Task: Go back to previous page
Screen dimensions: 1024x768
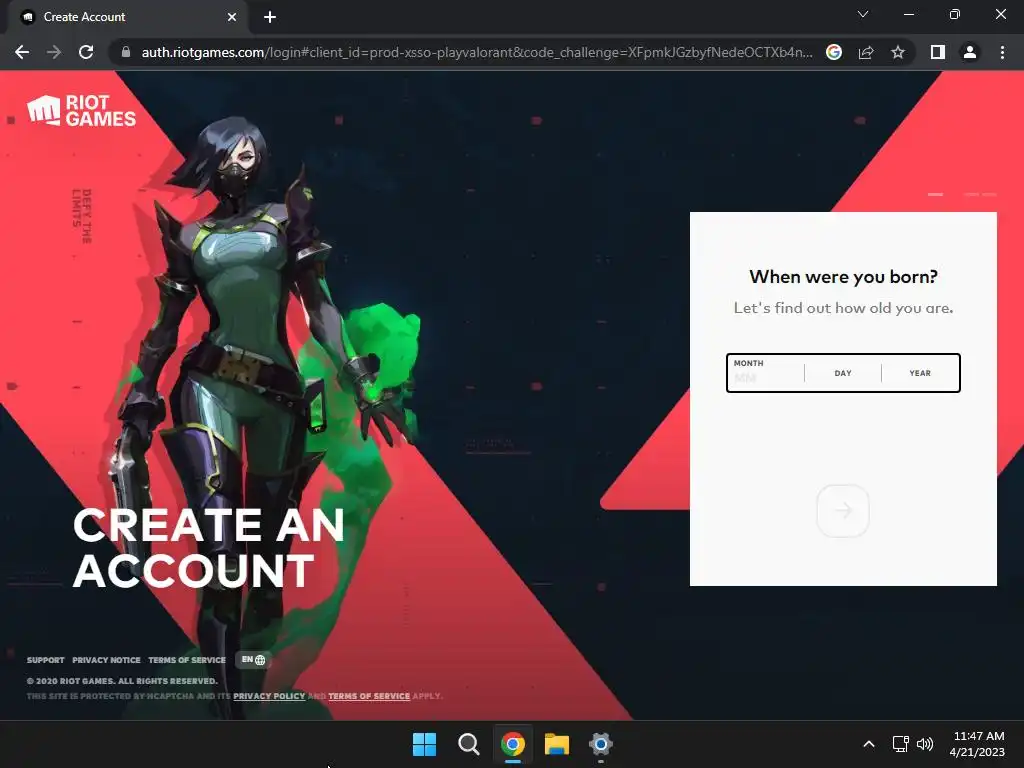Action: tap(22, 52)
